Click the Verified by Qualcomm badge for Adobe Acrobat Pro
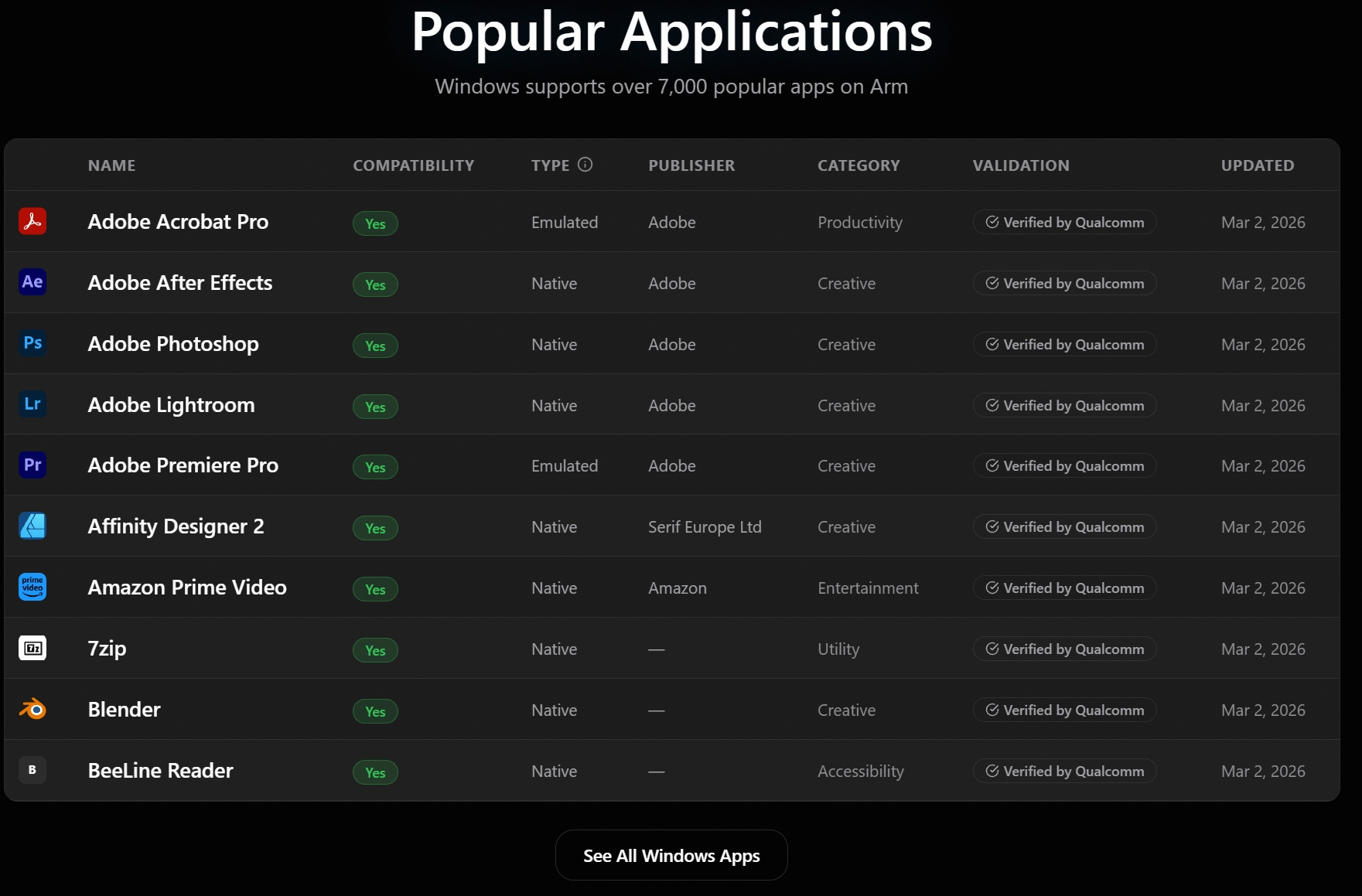This screenshot has width=1362, height=896. point(1064,222)
